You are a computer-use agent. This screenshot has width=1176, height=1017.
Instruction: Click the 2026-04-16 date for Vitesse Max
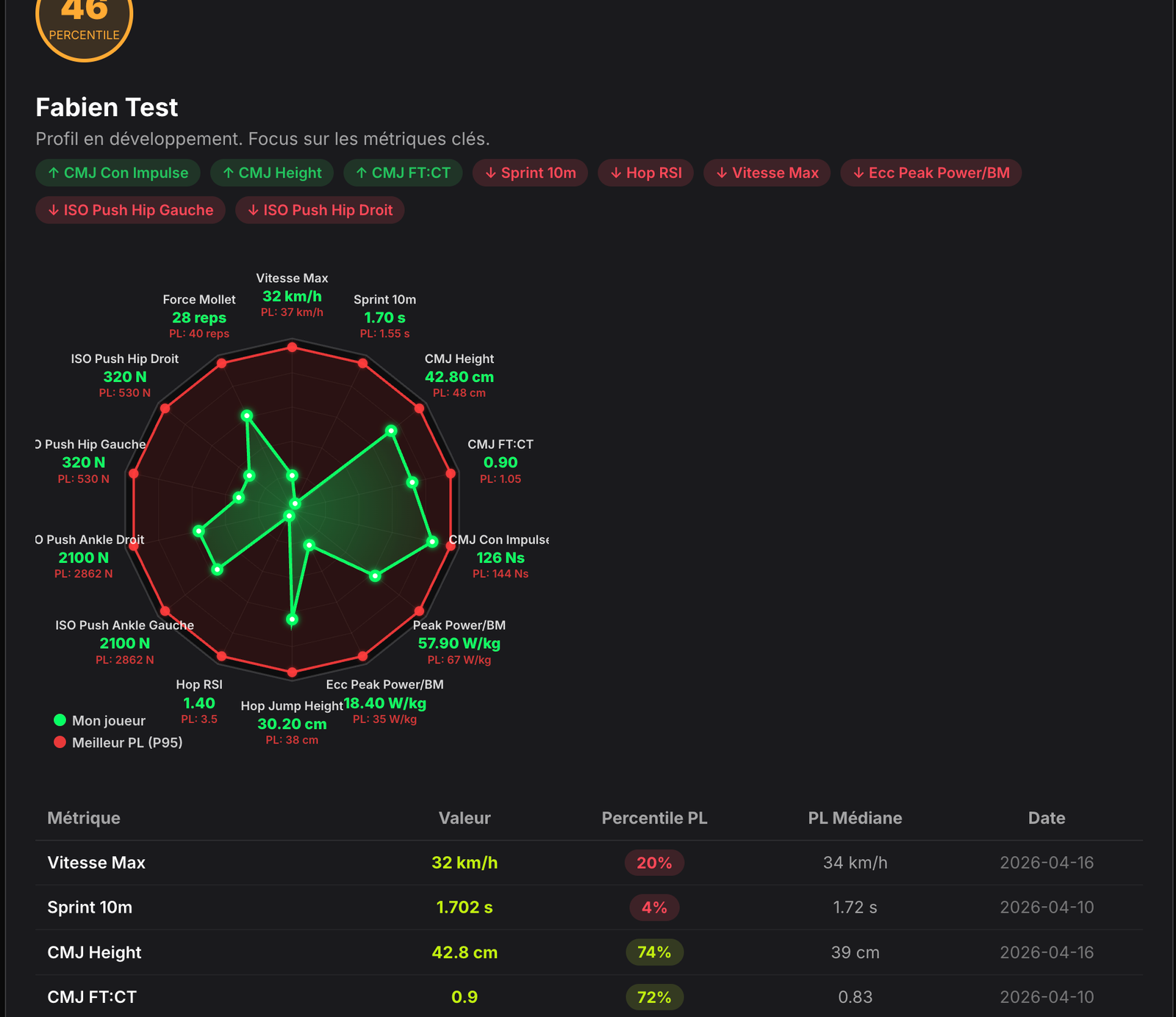[1047, 863]
